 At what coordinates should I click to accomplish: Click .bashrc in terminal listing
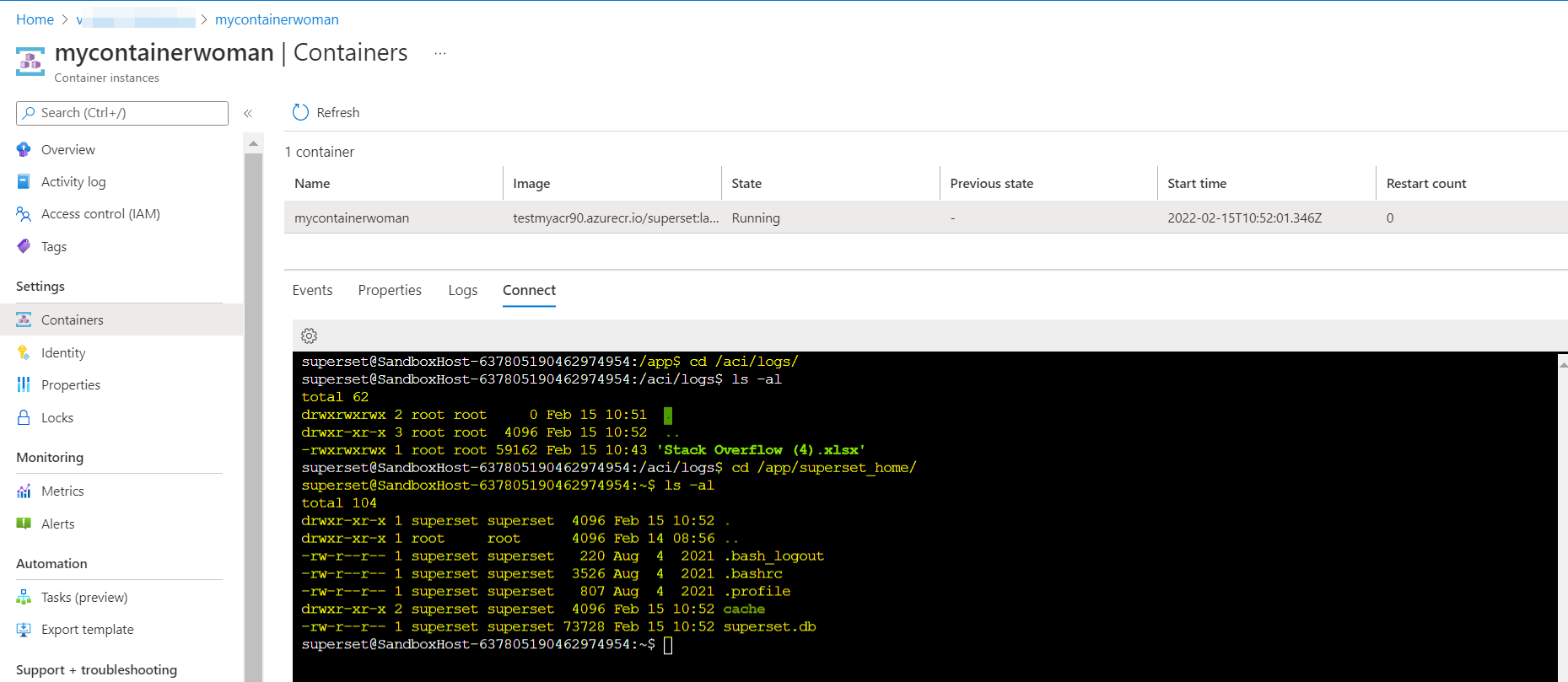752,574
